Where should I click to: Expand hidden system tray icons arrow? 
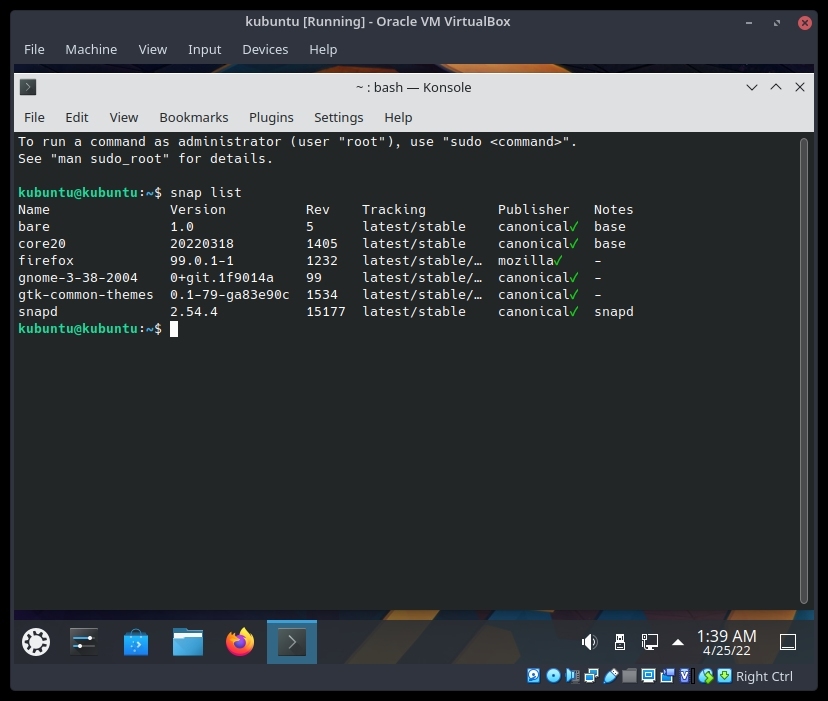[x=678, y=643]
